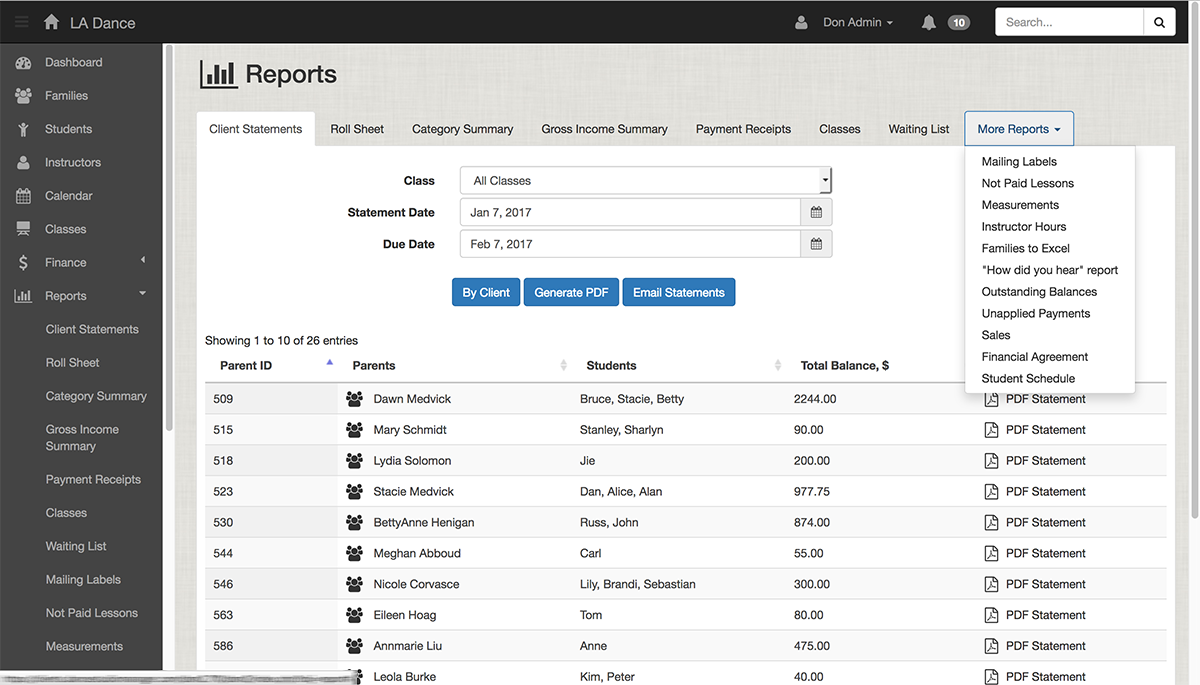Screen dimensions: 1200x685
Task: Open calendar picker for Due Date
Action: click(x=816, y=244)
